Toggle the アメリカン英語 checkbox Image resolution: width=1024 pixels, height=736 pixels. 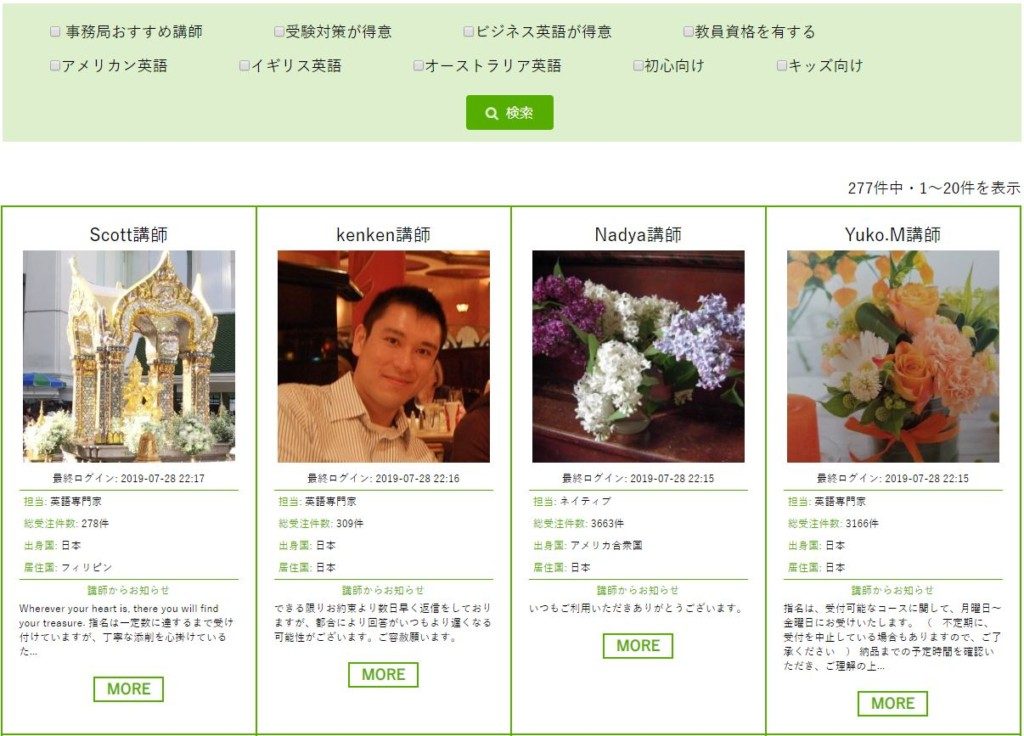55,65
